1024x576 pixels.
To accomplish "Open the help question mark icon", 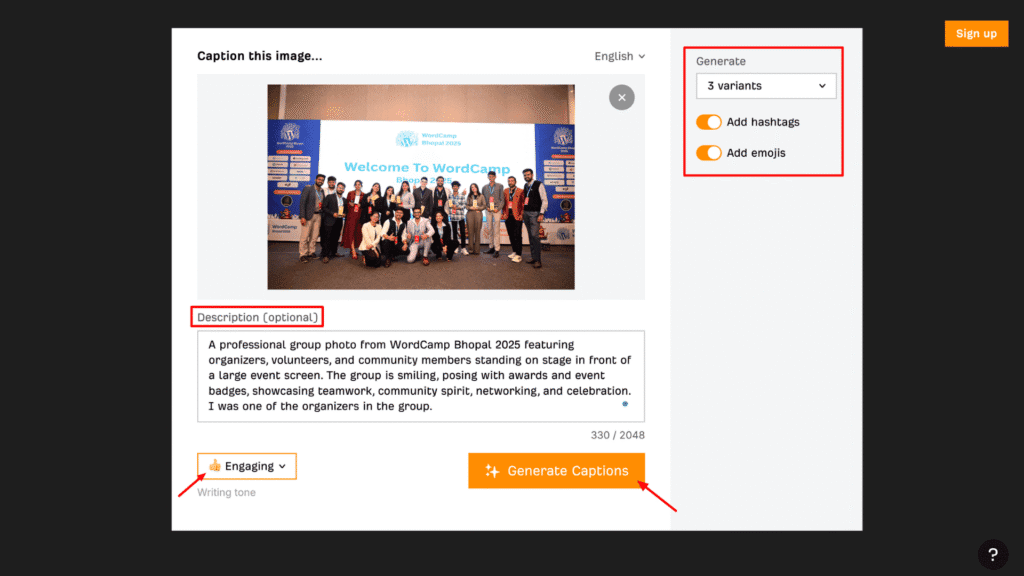I will click(x=993, y=554).
